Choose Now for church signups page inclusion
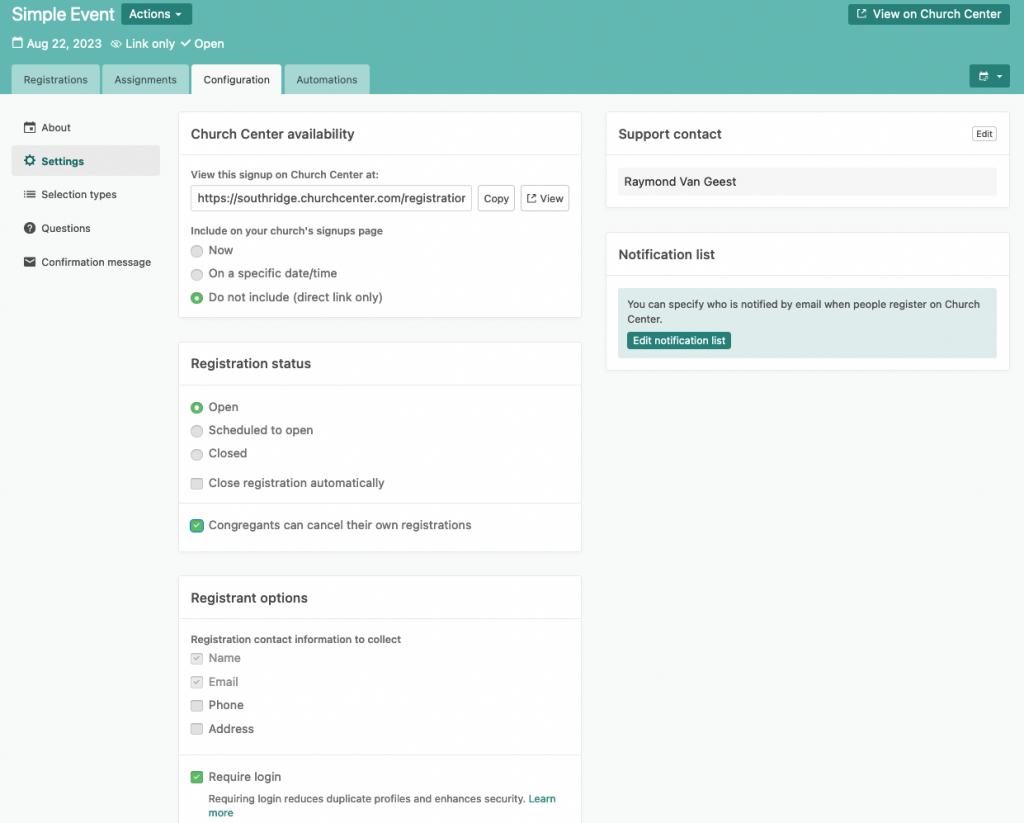The width and height of the screenshot is (1024, 823). (x=197, y=251)
